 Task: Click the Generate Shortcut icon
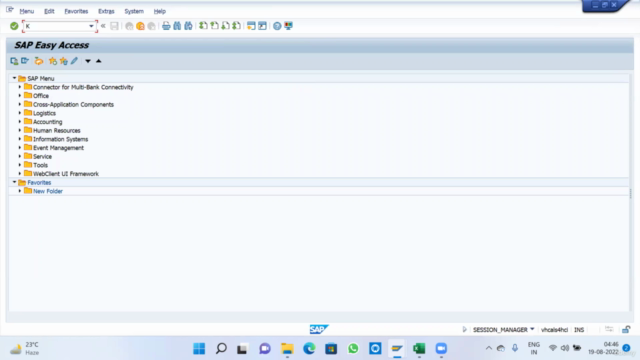click(x=262, y=26)
